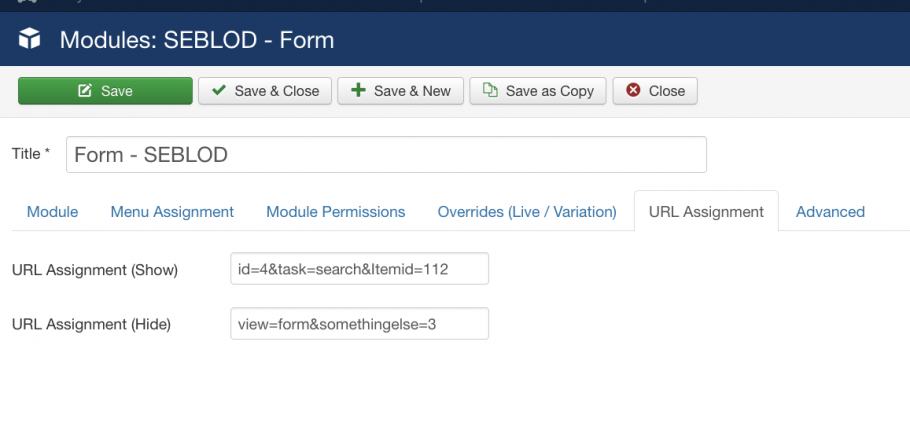The width and height of the screenshot is (910, 430).
Task: Switch to the Module tab
Action: [x=52, y=212]
